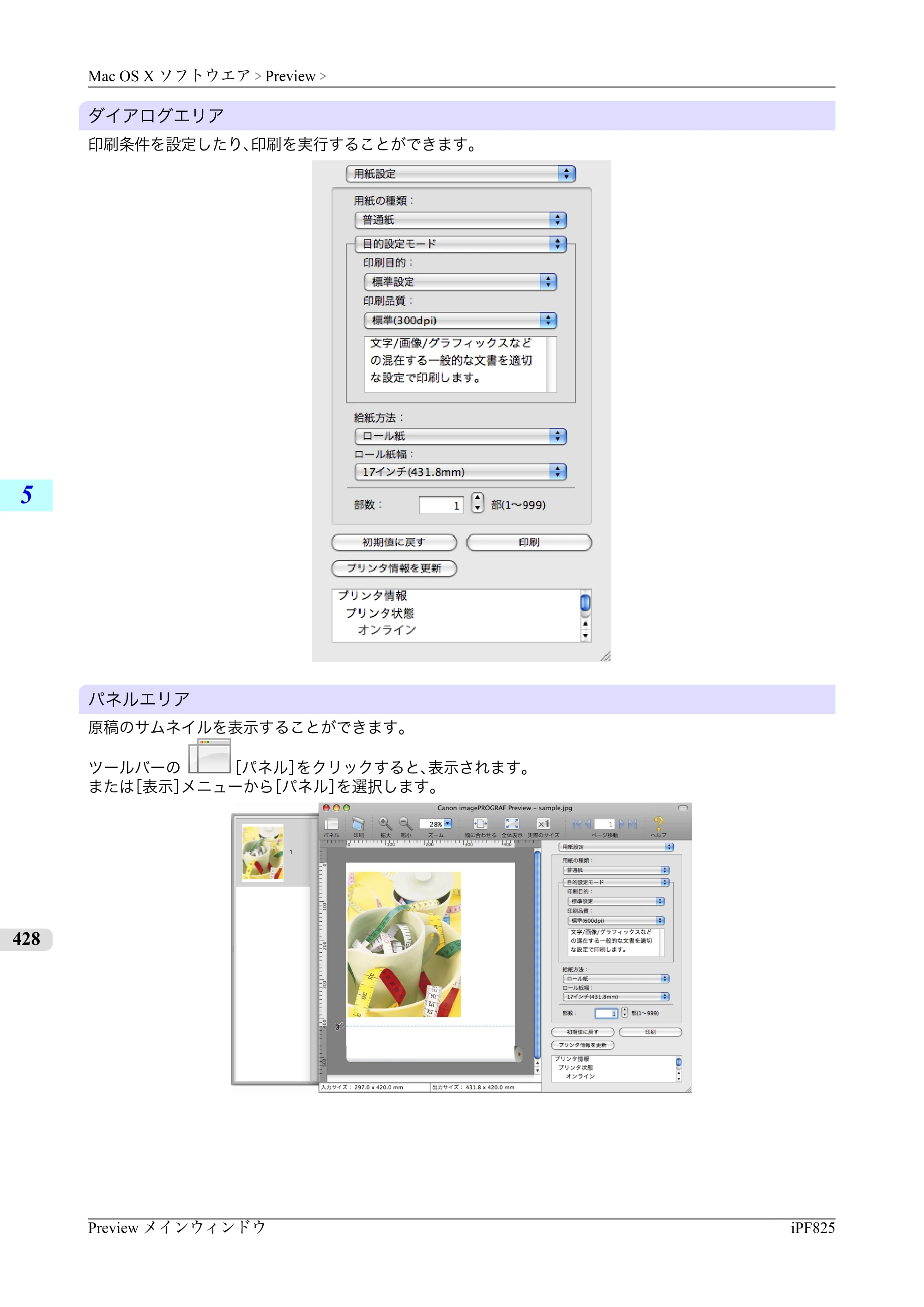Click the 部数 copies field in large dialog

click(x=441, y=505)
